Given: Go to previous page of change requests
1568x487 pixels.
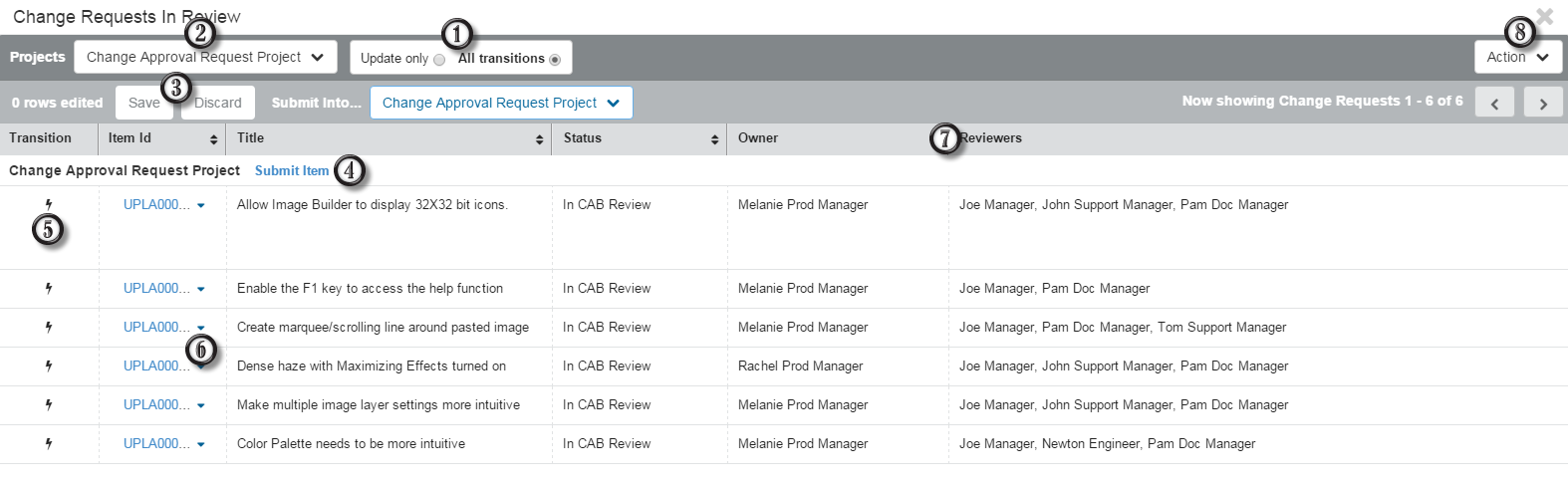Looking at the screenshot, I should (1494, 103).
